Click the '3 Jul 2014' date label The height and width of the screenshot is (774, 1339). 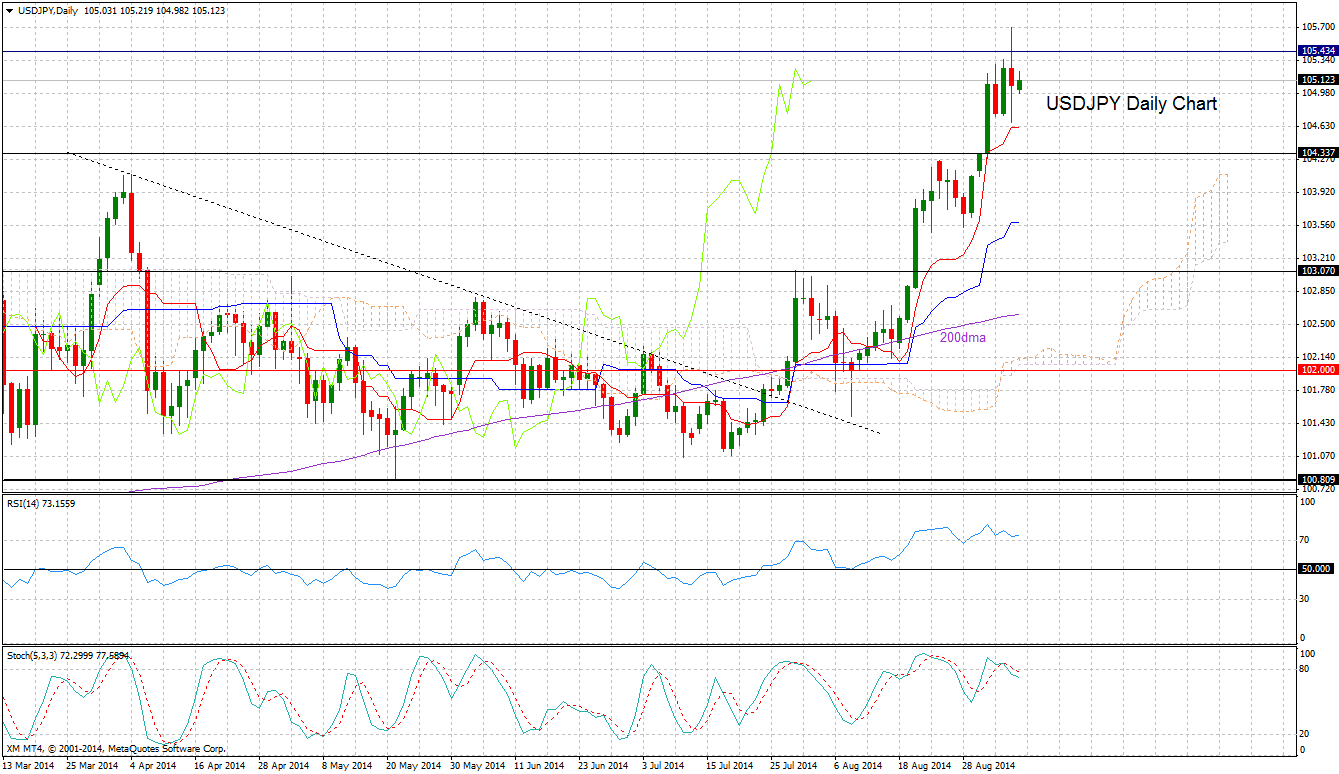tap(664, 766)
